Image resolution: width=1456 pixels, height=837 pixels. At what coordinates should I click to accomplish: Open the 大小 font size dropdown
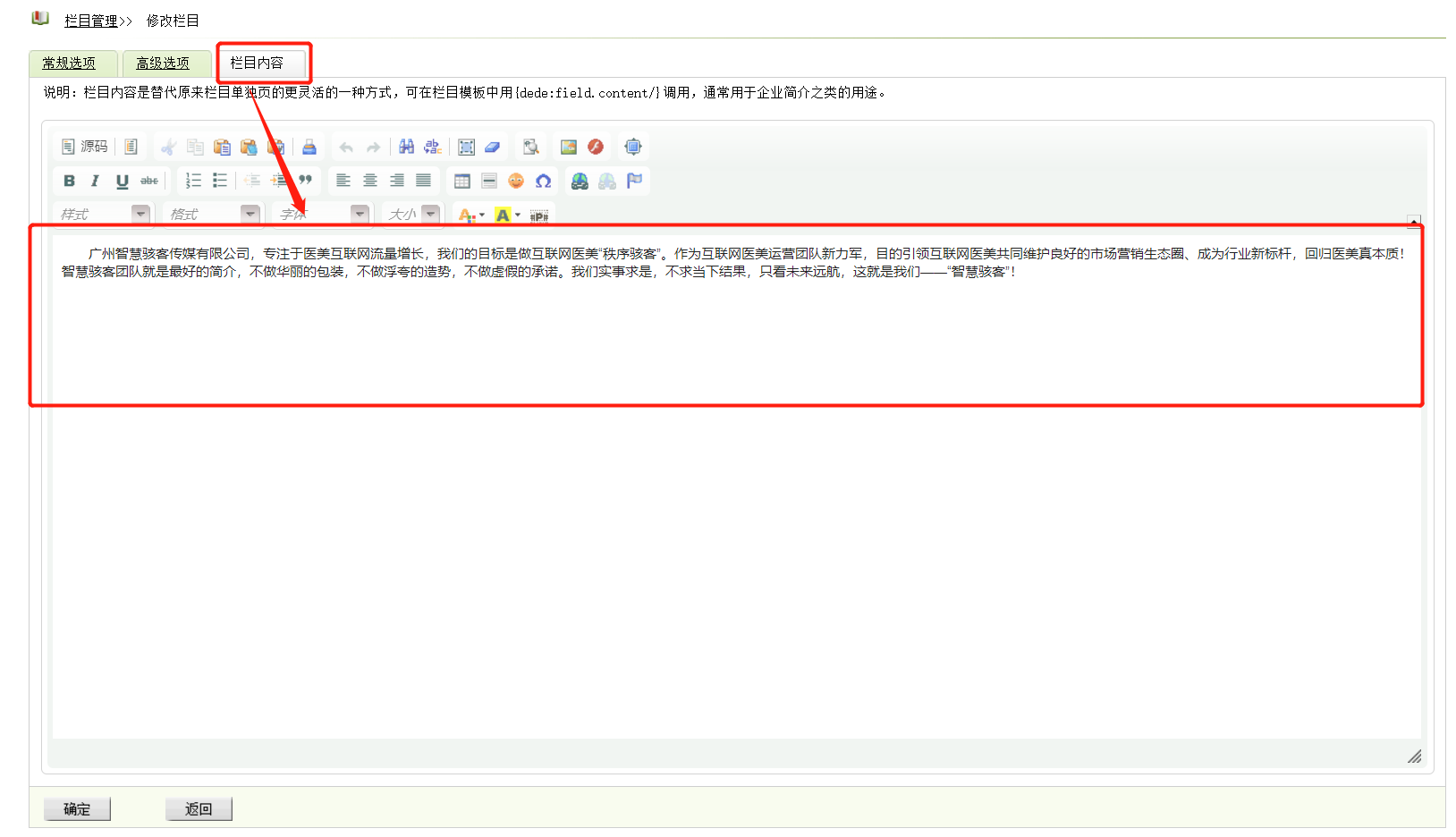412,215
